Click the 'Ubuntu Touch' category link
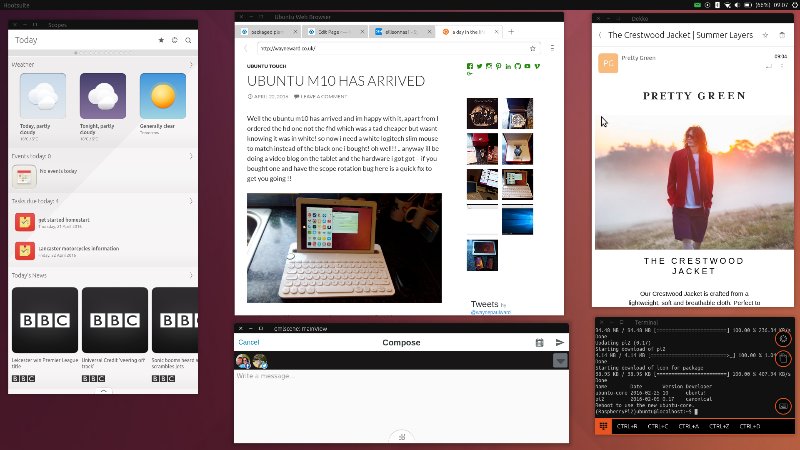 tap(266, 66)
